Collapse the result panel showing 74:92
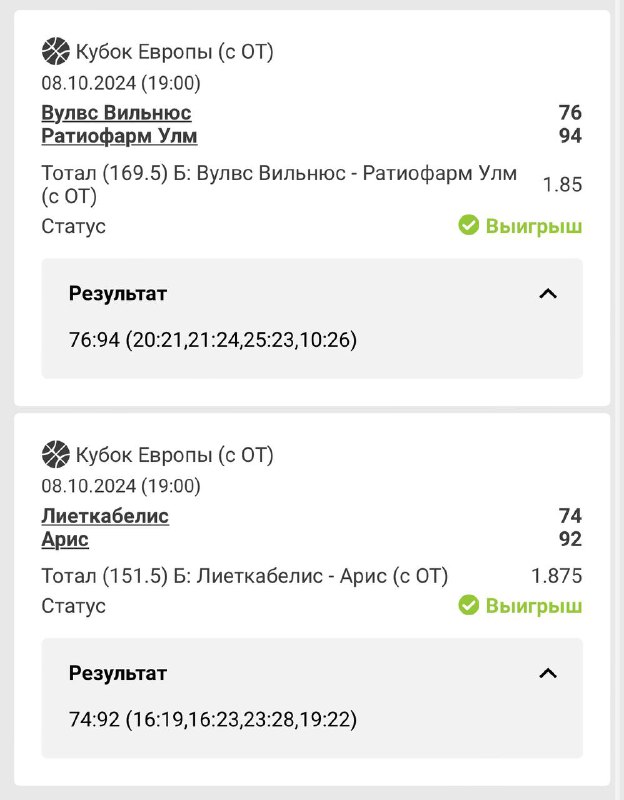624x800 pixels. coord(547,673)
